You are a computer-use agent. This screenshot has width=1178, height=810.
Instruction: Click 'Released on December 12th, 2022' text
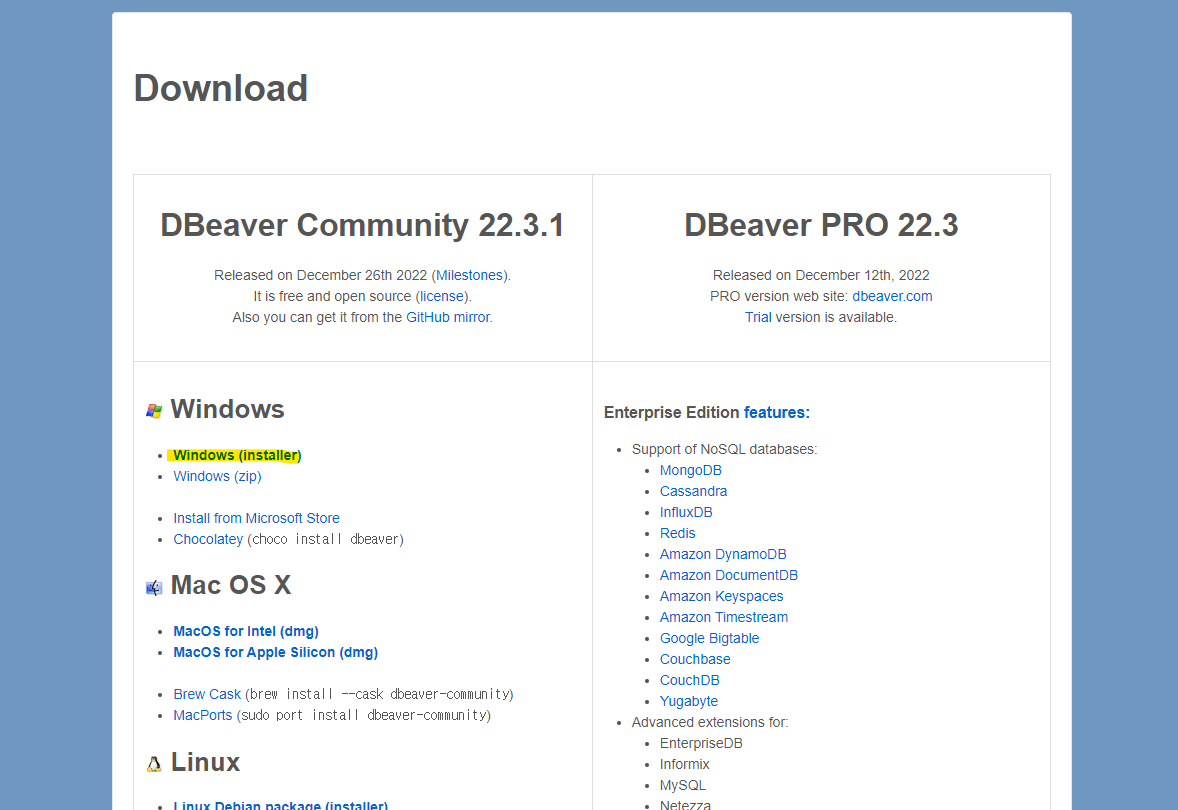821,276
